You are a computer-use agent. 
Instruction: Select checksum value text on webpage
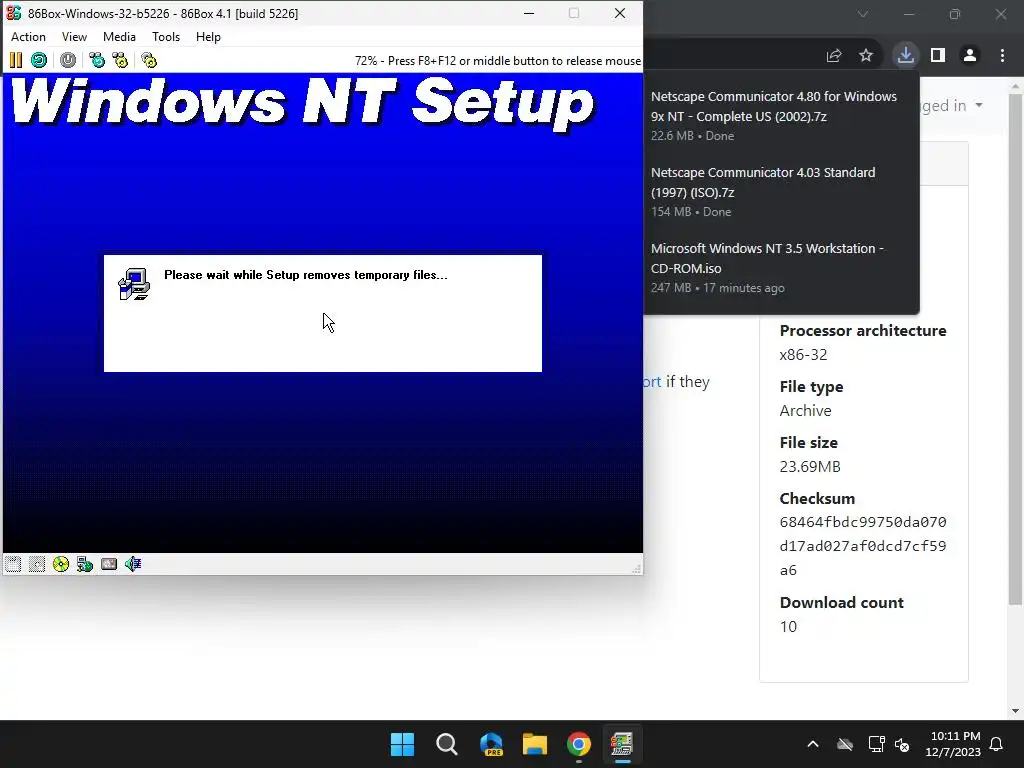863,546
